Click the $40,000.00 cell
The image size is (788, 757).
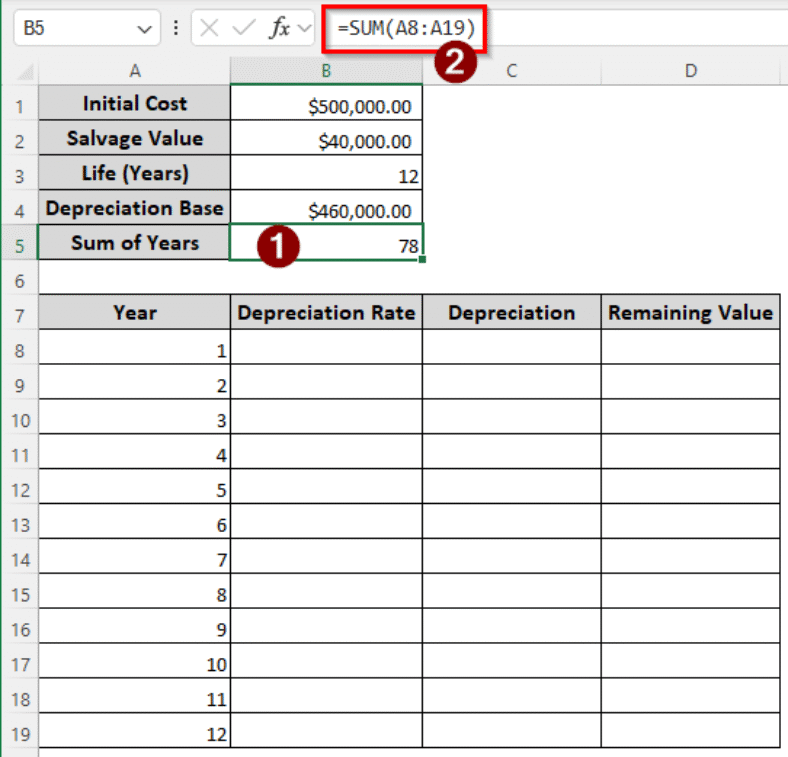coord(326,138)
